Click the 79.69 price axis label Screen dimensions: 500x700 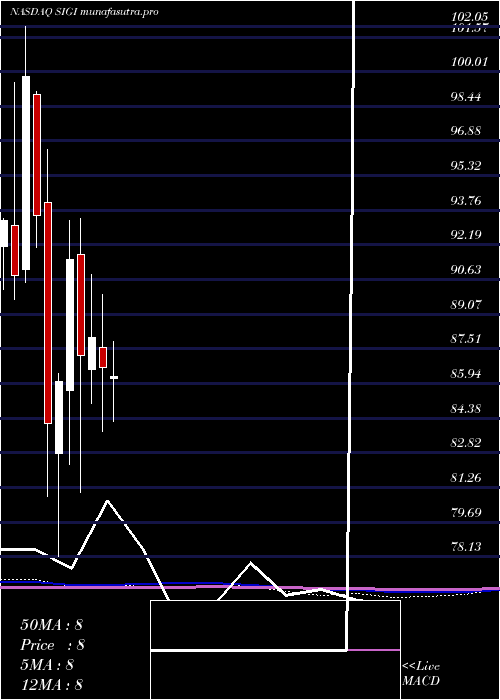466,512
